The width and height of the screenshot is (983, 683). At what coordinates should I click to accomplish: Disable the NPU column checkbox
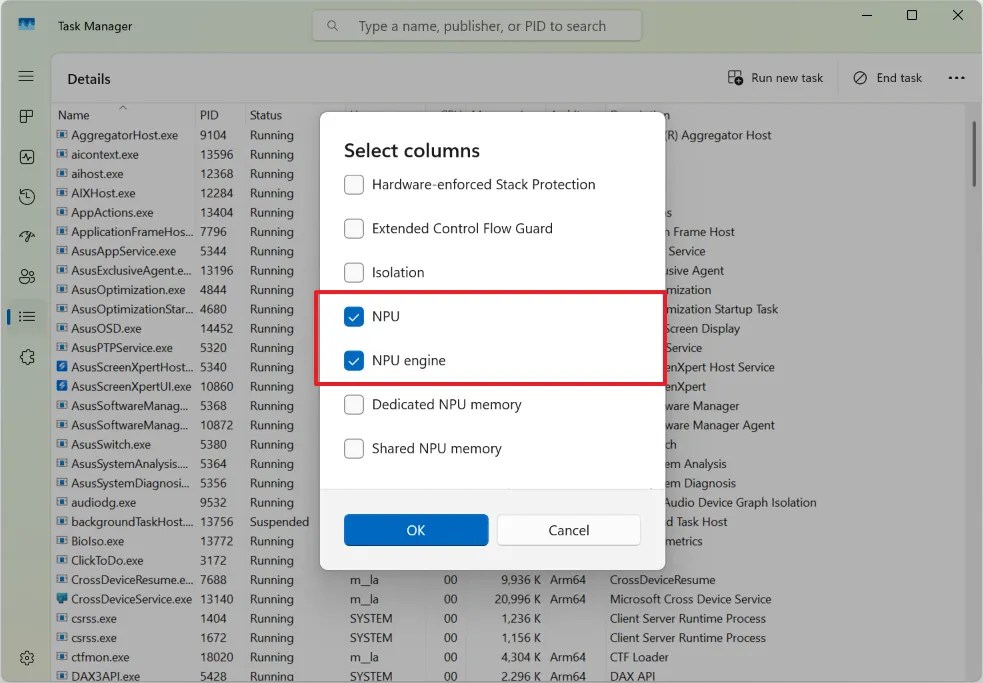tap(354, 316)
